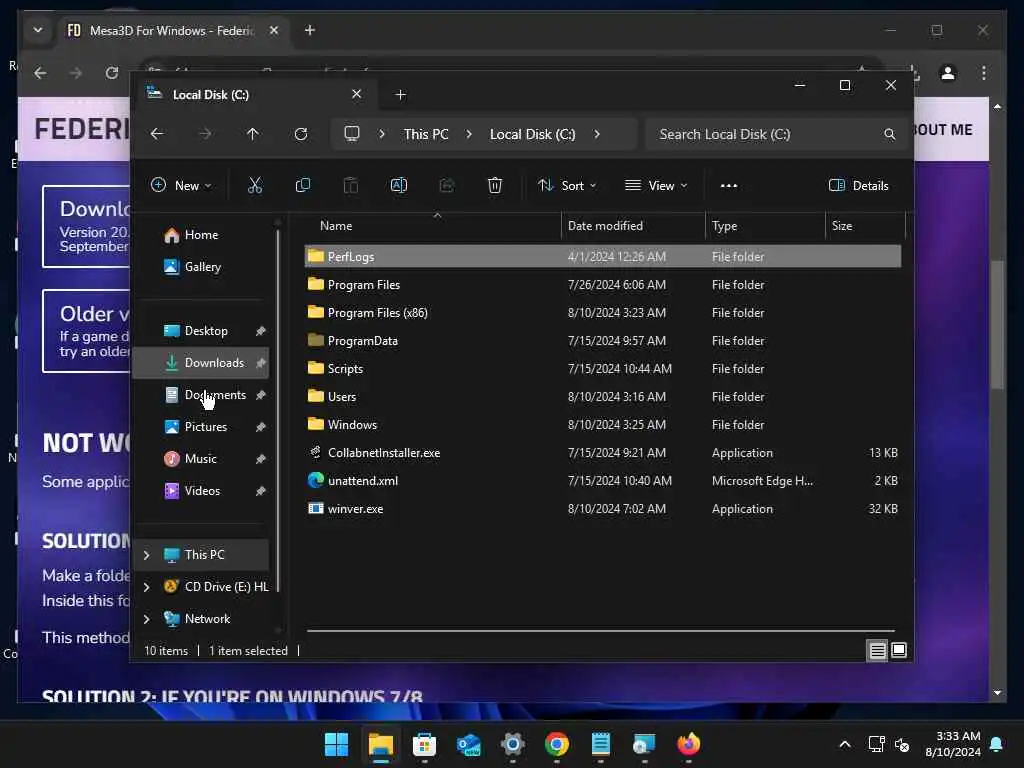The image size is (1024, 768).
Task: Click the search magnifier icon in Explorer
Action: click(x=889, y=134)
